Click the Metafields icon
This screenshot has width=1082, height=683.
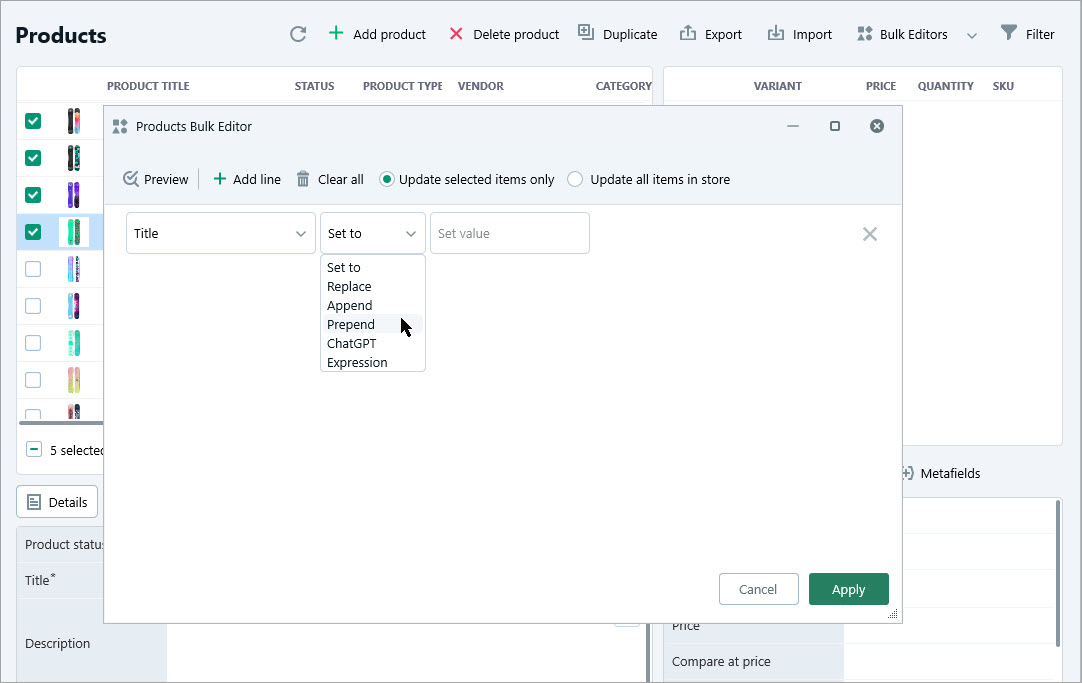click(907, 473)
